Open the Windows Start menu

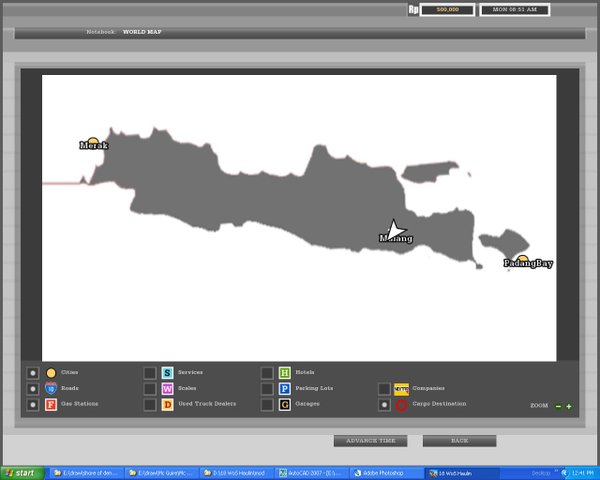click(x=22, y=473)
